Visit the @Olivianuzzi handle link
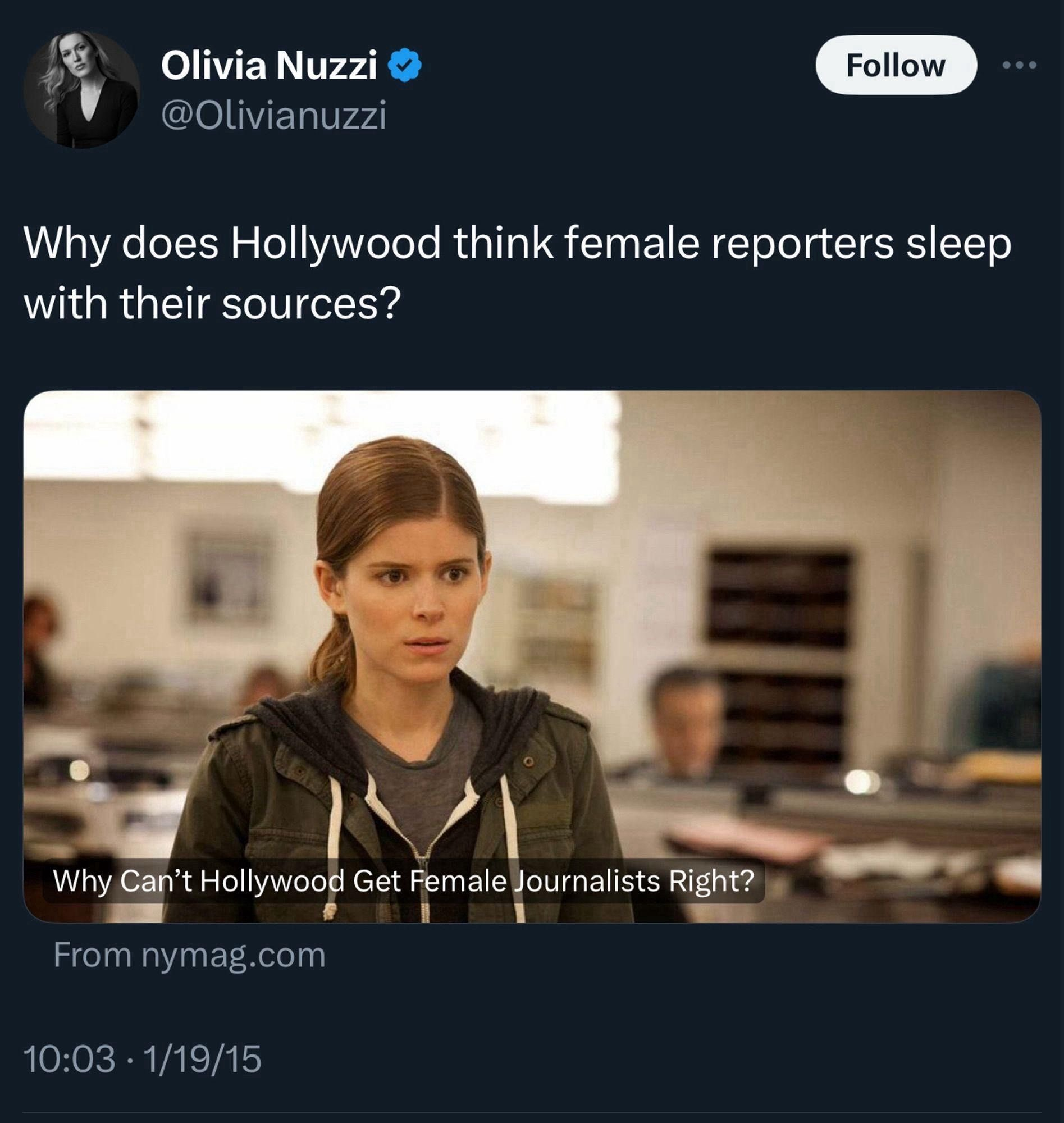The image size is (1064, 1123). pos(273,115)
